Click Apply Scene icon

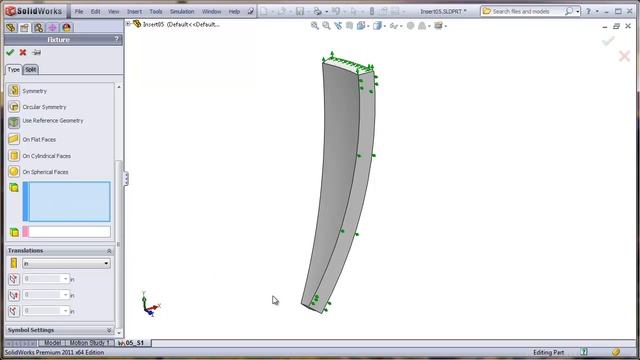(x=422, y=26)
